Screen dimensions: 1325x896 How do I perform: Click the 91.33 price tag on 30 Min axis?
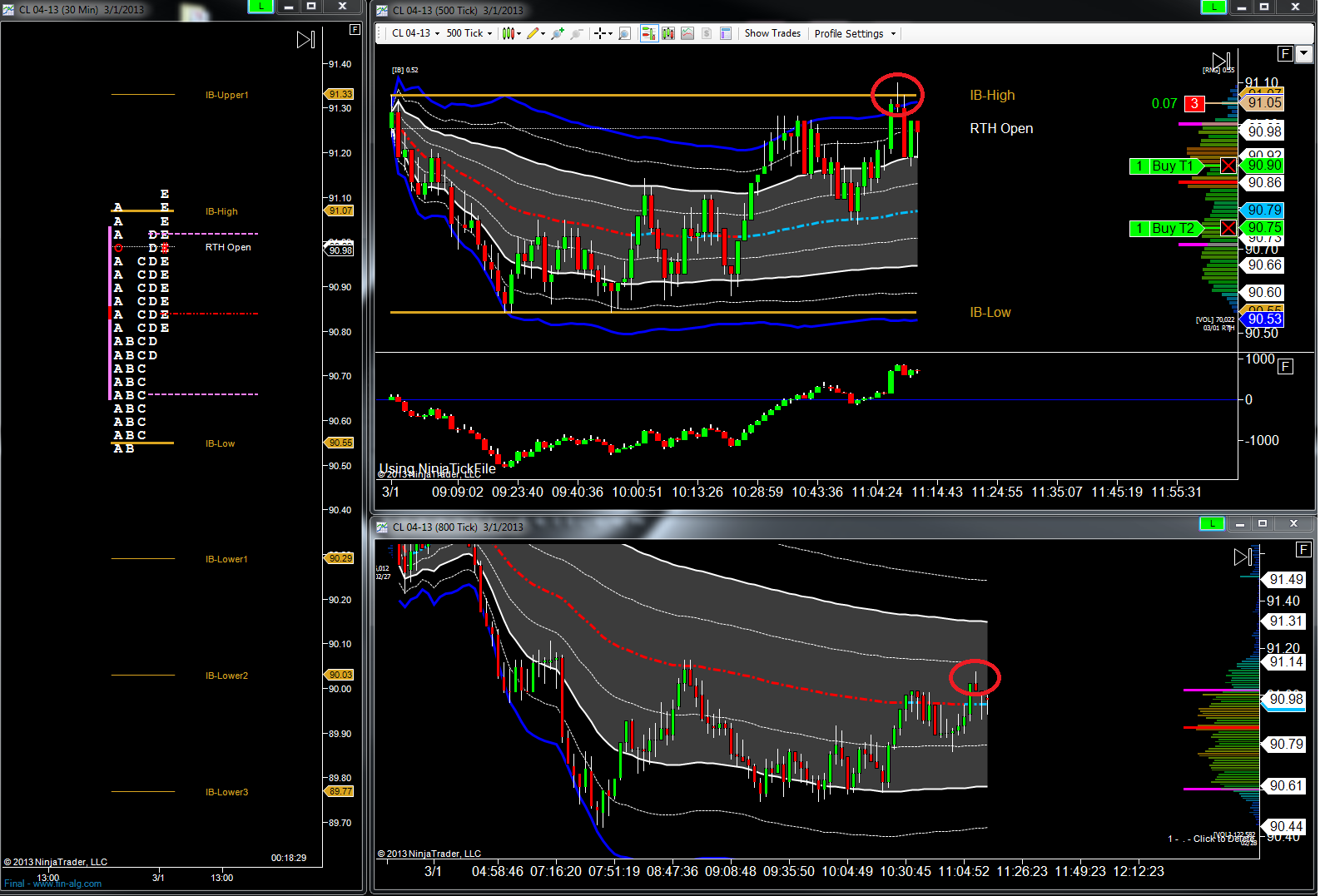(340, 94)
